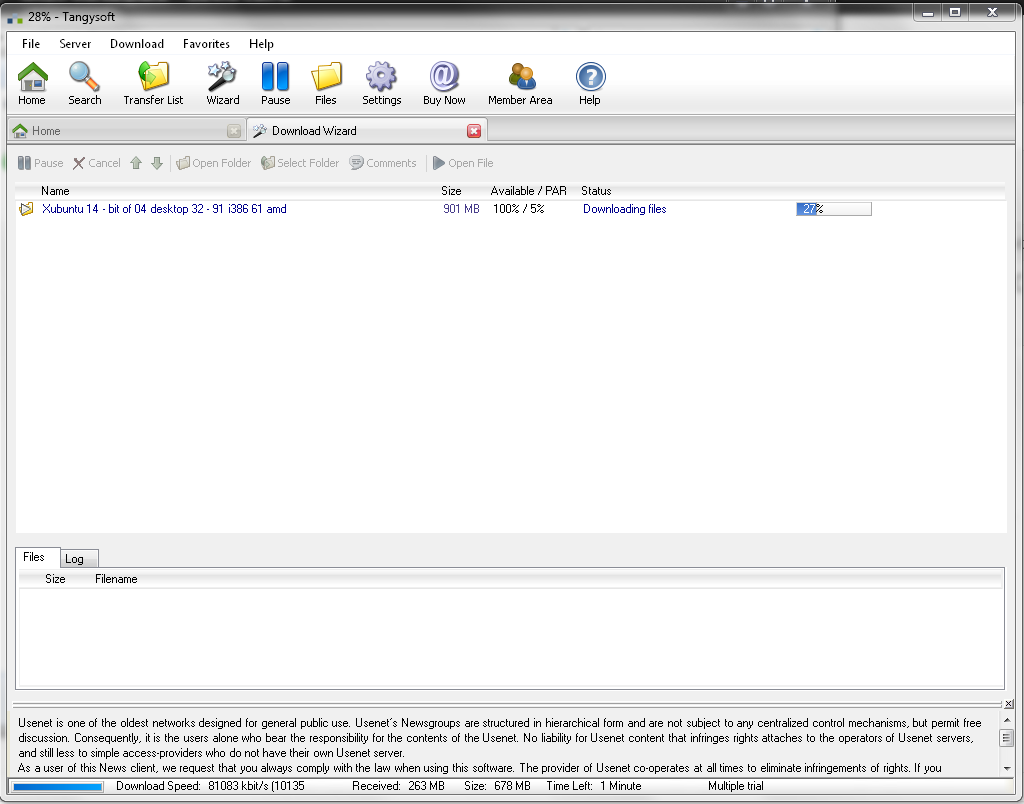
Task: Click the Buy Now @ icon
Action: click(444, 84)
